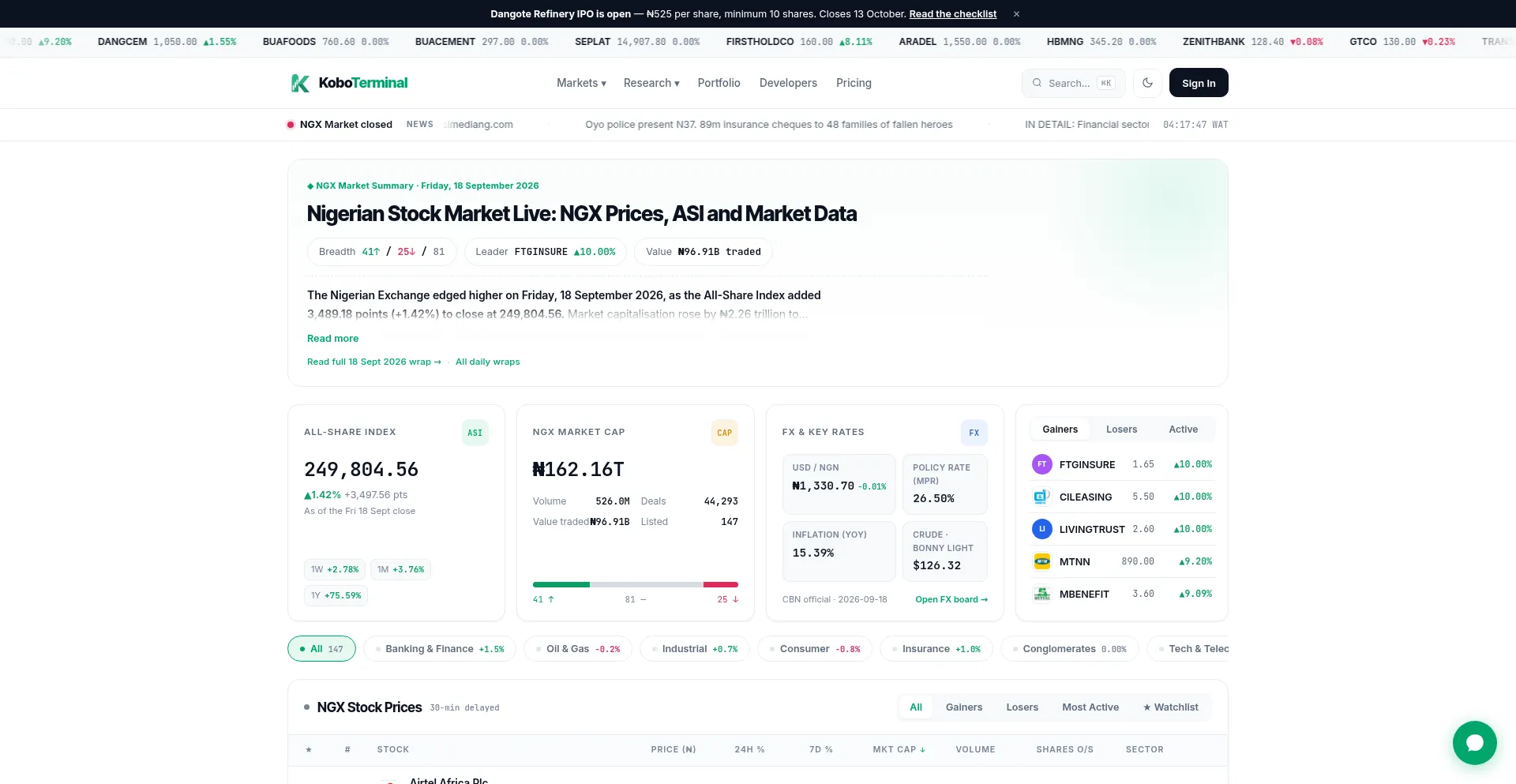
Task: Click the red NGX Market closed indicator
Action: pyautogui.click(x=291, y=125)
